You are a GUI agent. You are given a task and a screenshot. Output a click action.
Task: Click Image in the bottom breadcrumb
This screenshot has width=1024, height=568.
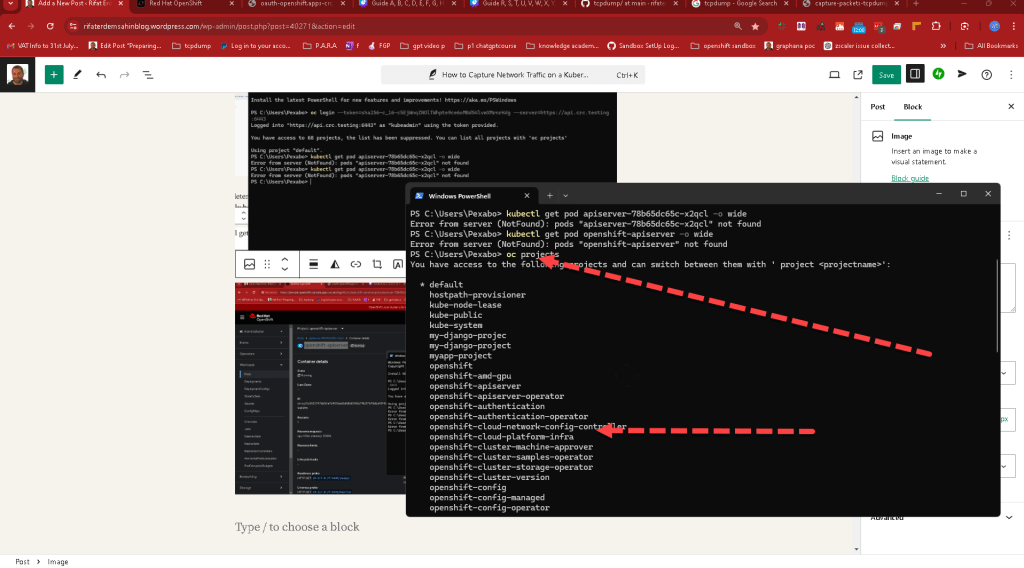[57, 561]
